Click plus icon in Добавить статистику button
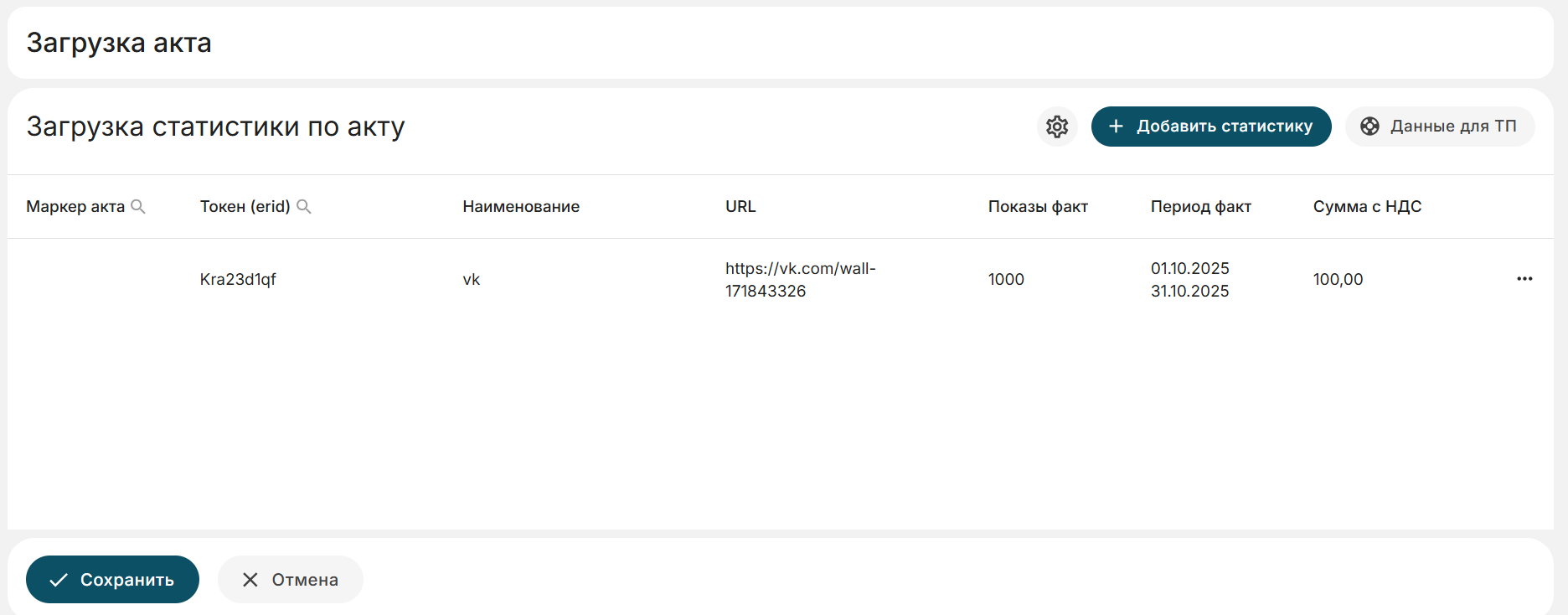 (x=1116, y=127)
